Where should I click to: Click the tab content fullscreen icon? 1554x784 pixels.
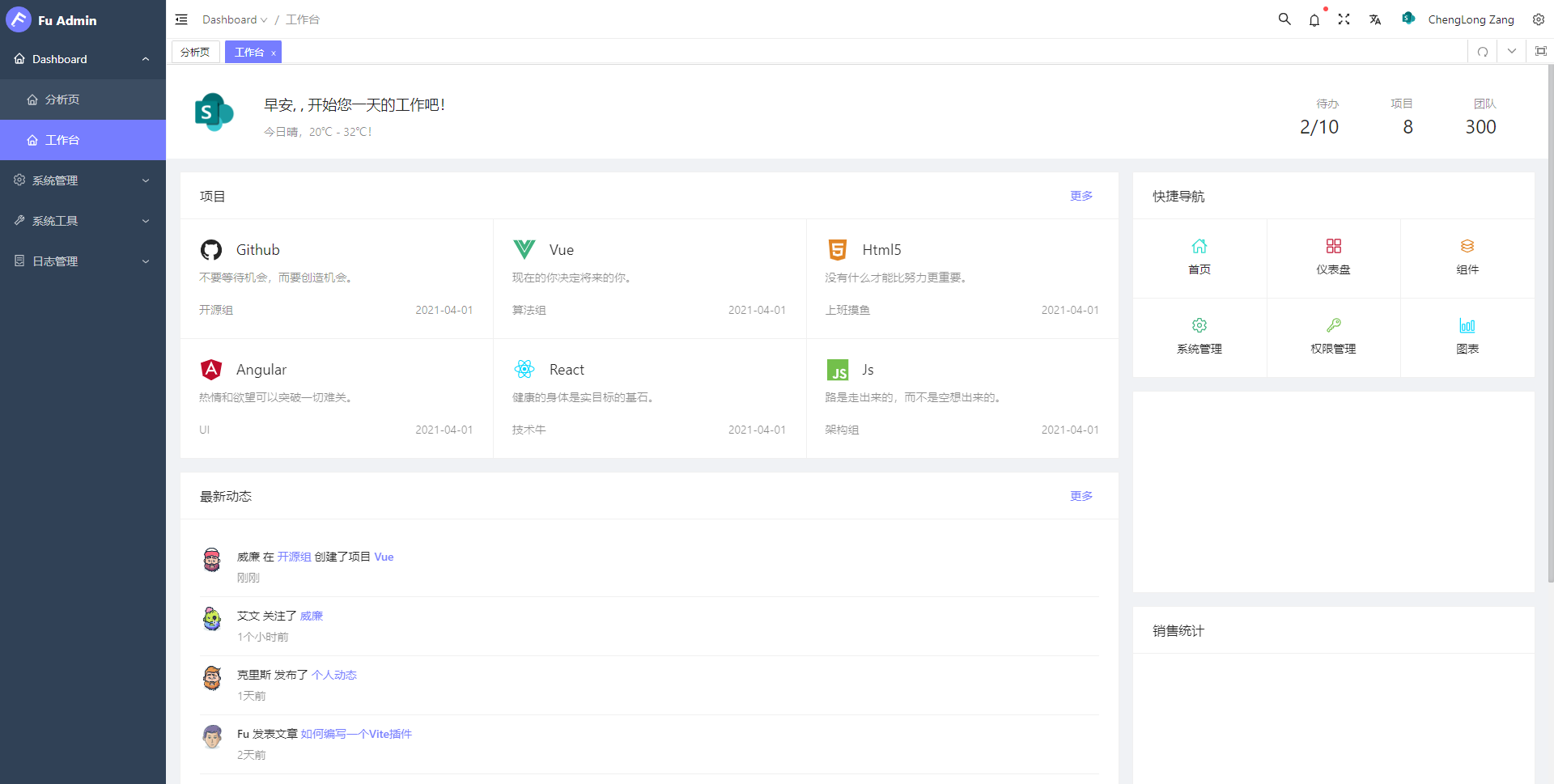(x=1541, y=52)
